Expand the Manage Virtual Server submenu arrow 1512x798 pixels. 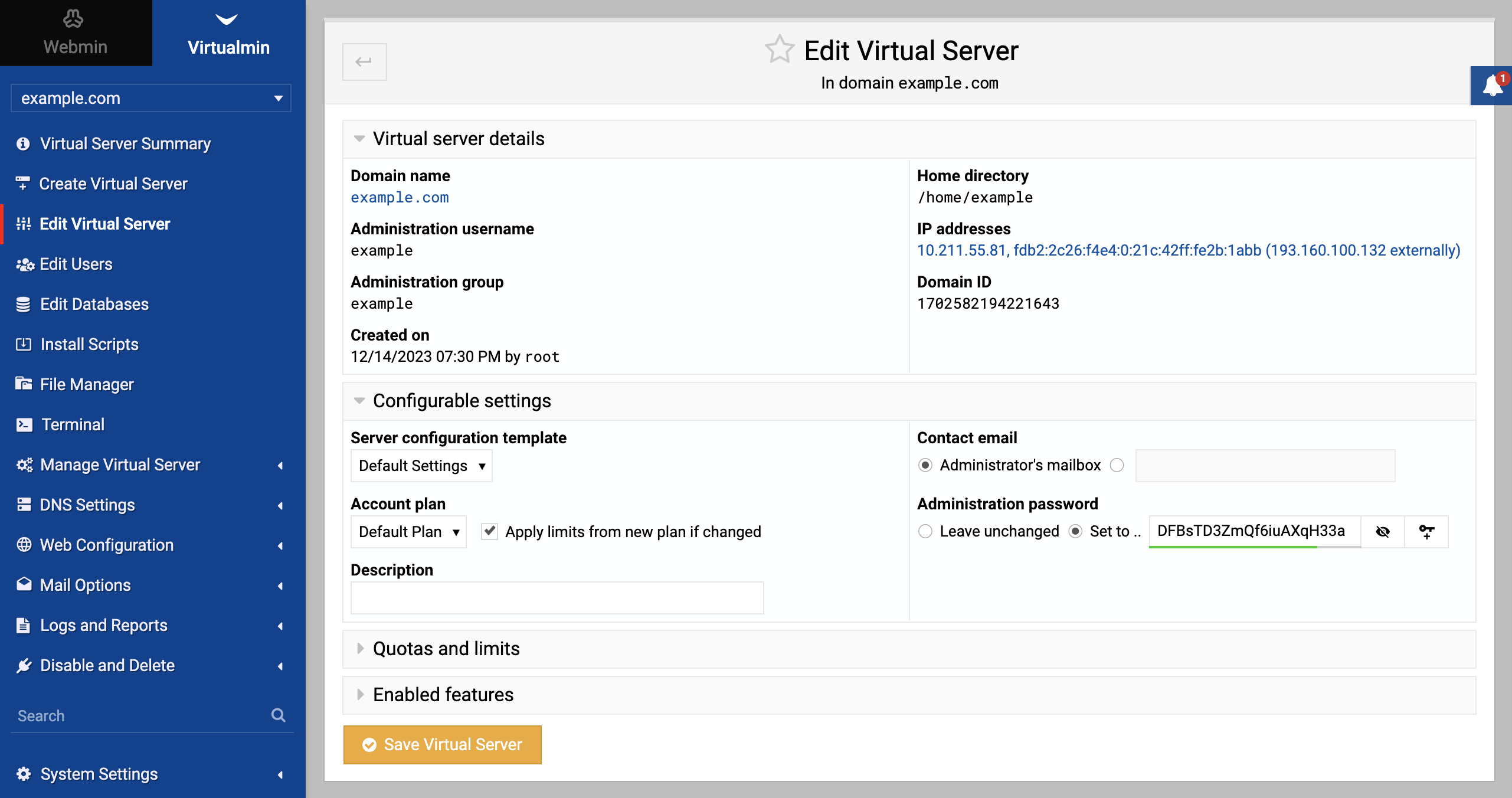point(280,465)
